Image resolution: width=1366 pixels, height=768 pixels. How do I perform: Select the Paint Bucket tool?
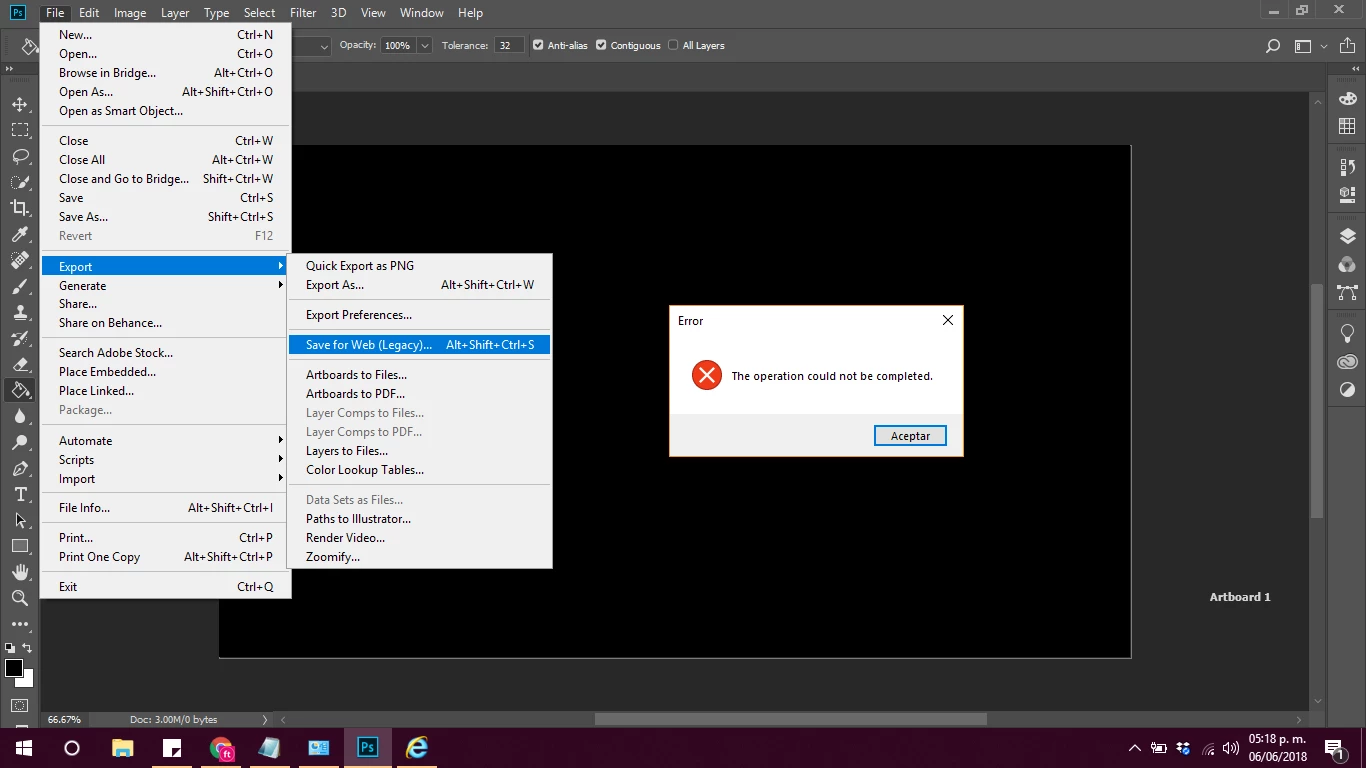(x=19, y=390)
